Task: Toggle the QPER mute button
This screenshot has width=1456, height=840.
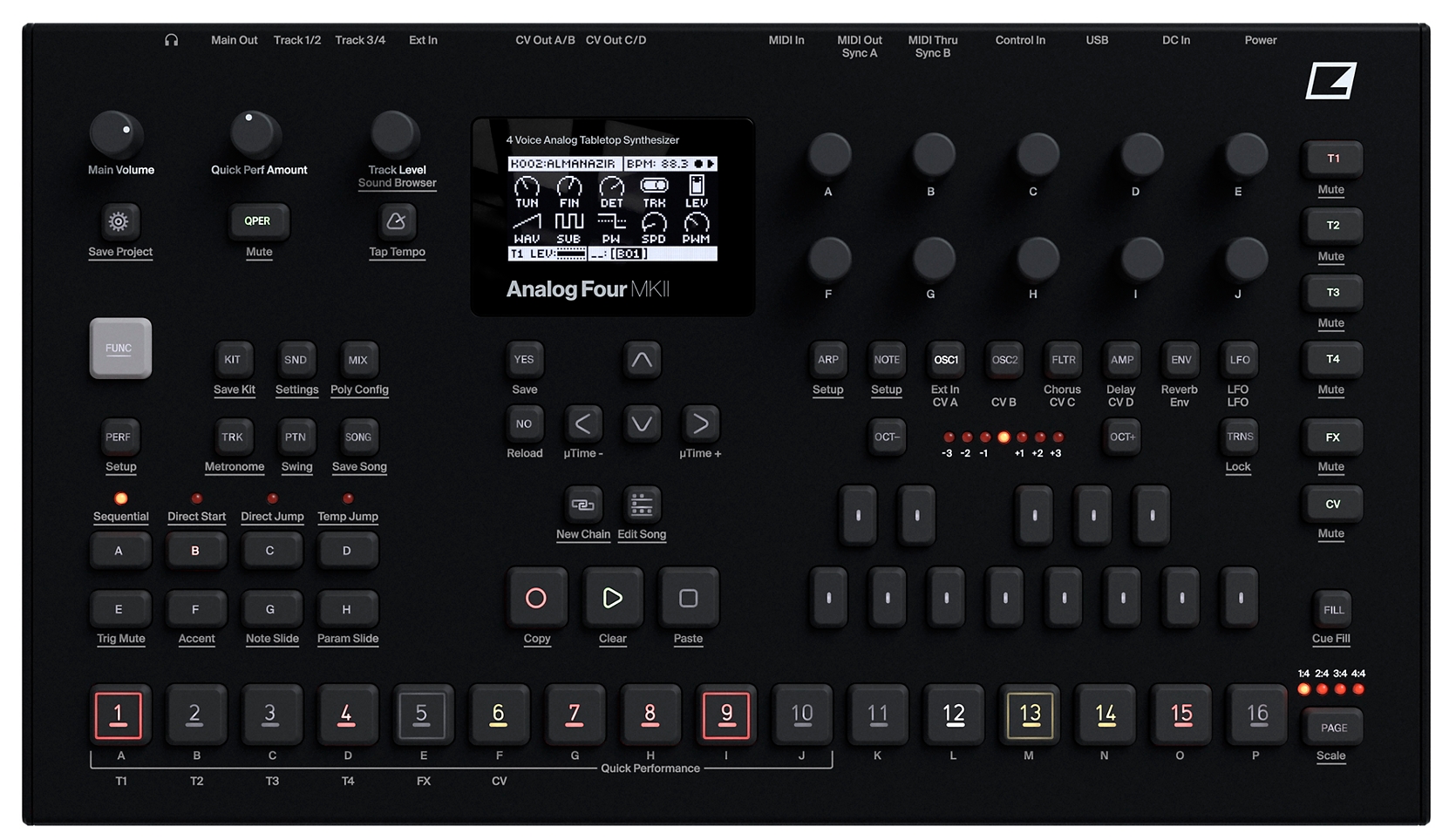Action: tap(257, 221)
